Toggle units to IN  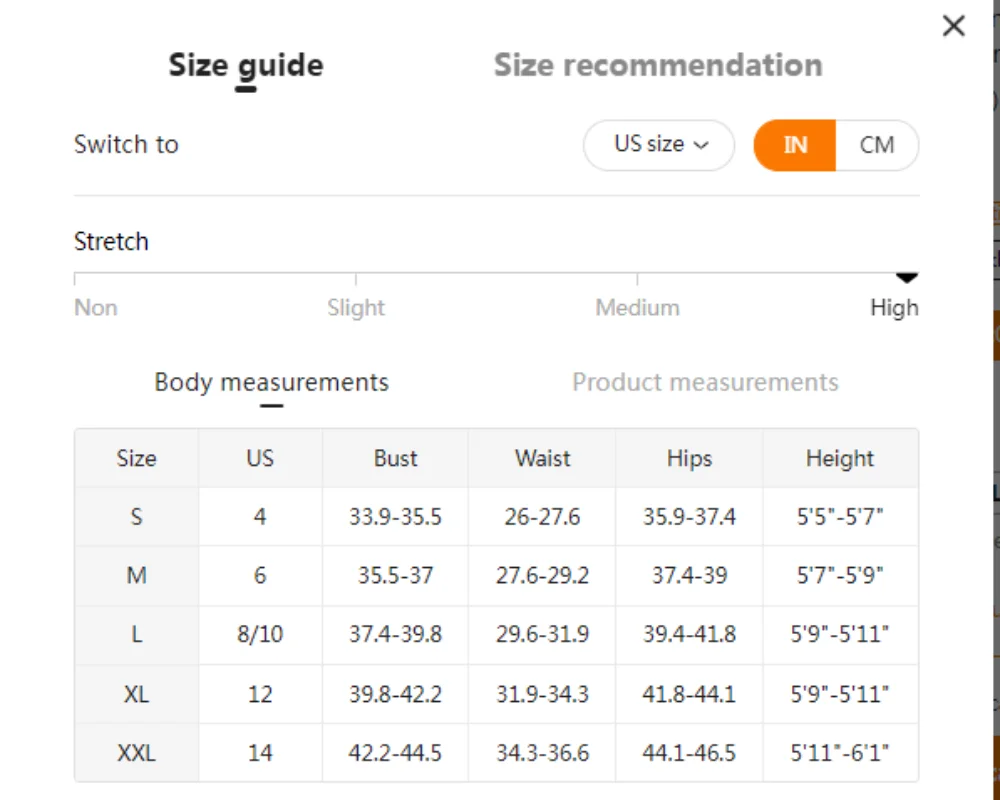[795, 145]
